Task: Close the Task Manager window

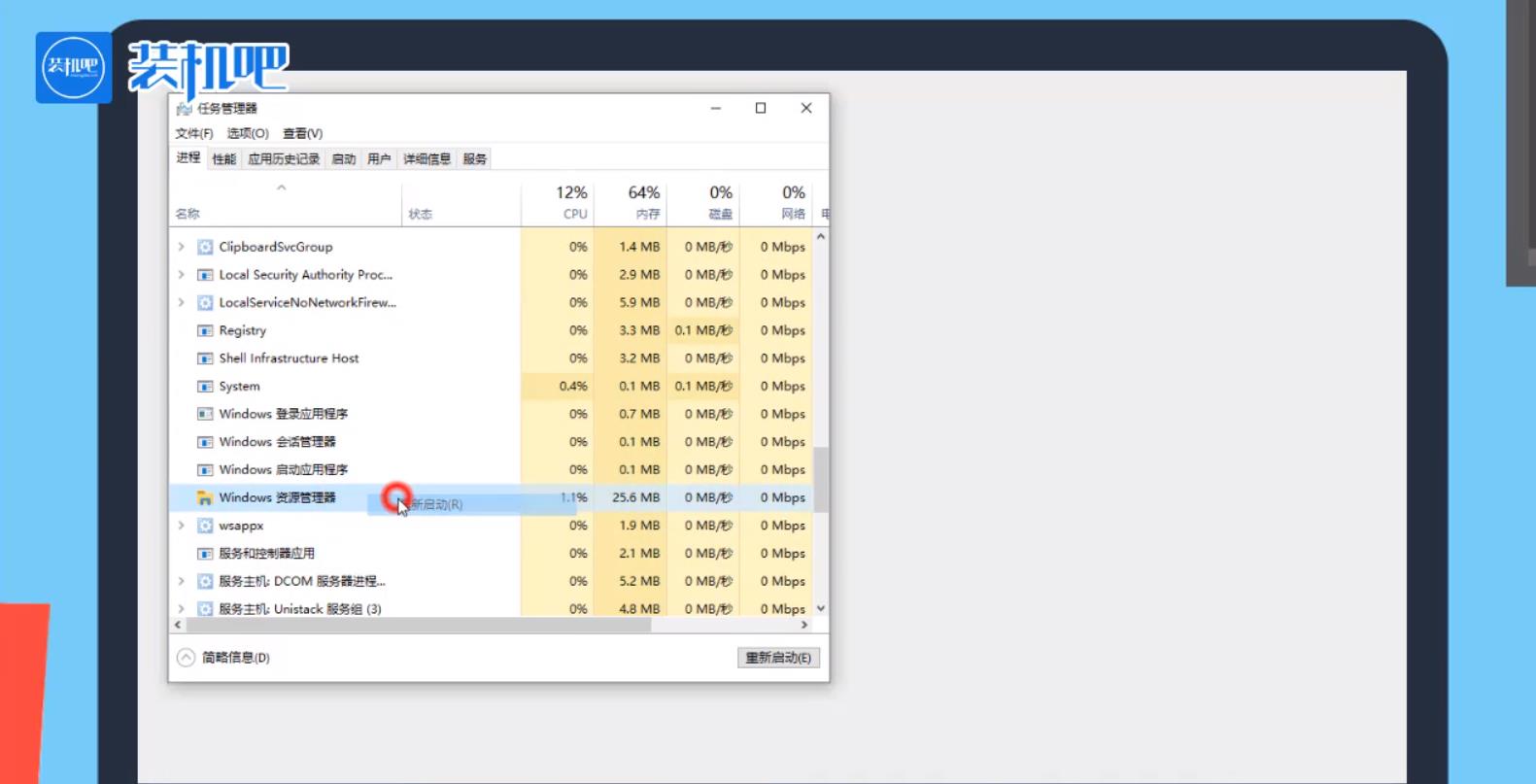Action: [x=806, y=108]
